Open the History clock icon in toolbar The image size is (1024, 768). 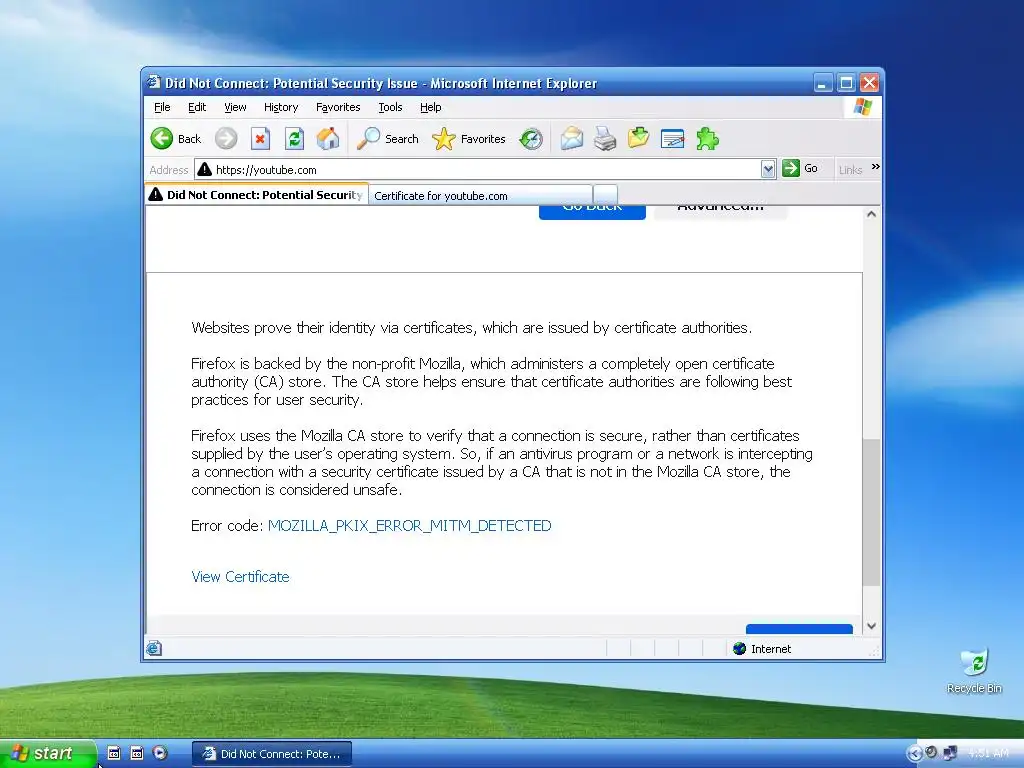531,138
